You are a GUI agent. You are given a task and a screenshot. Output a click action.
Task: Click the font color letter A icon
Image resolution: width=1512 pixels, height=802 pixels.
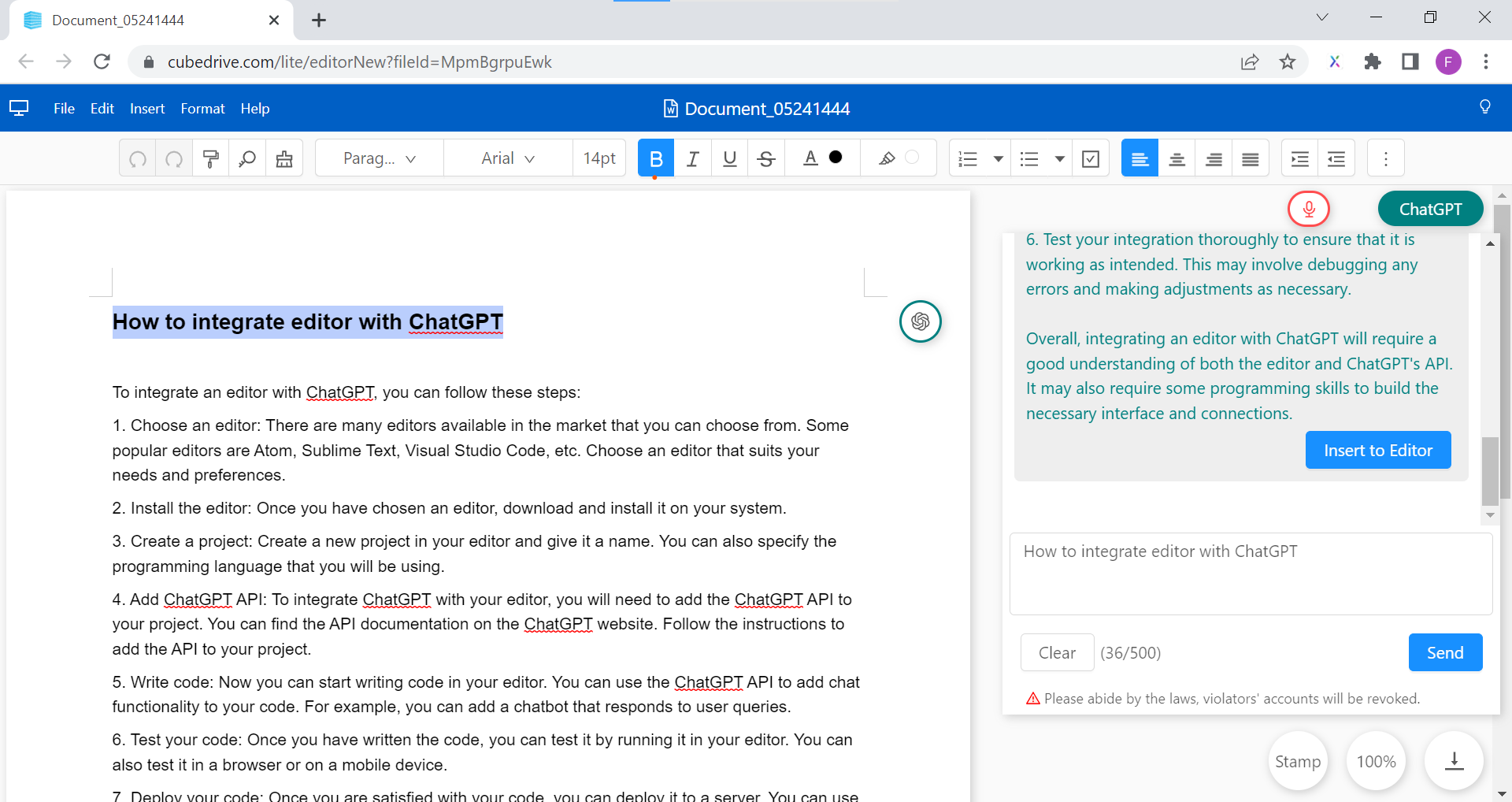pos(810,158)
